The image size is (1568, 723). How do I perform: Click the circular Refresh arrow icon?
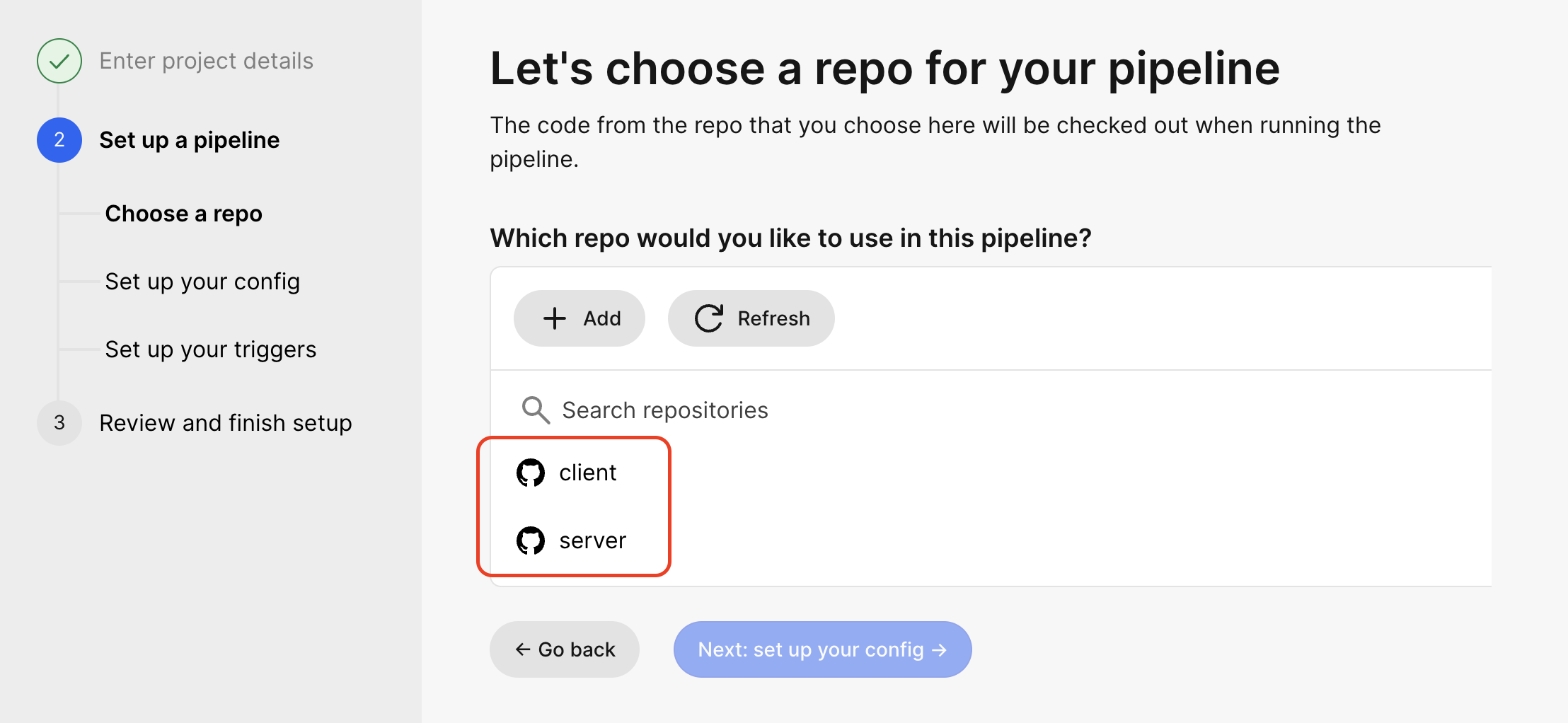(708, 318)
